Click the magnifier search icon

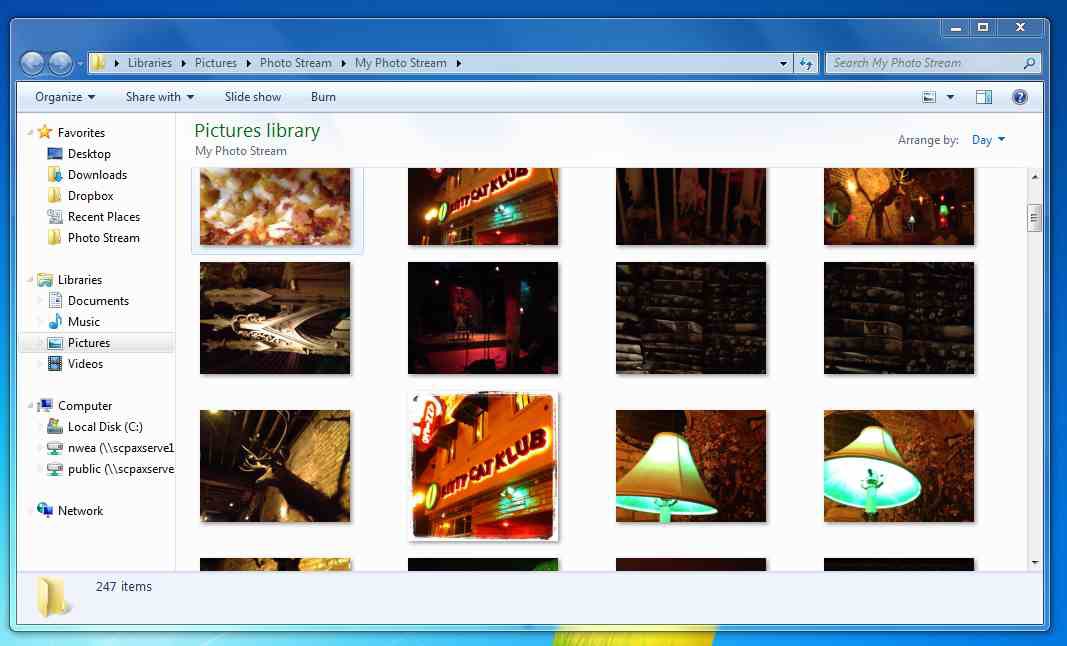(1030, 63)
